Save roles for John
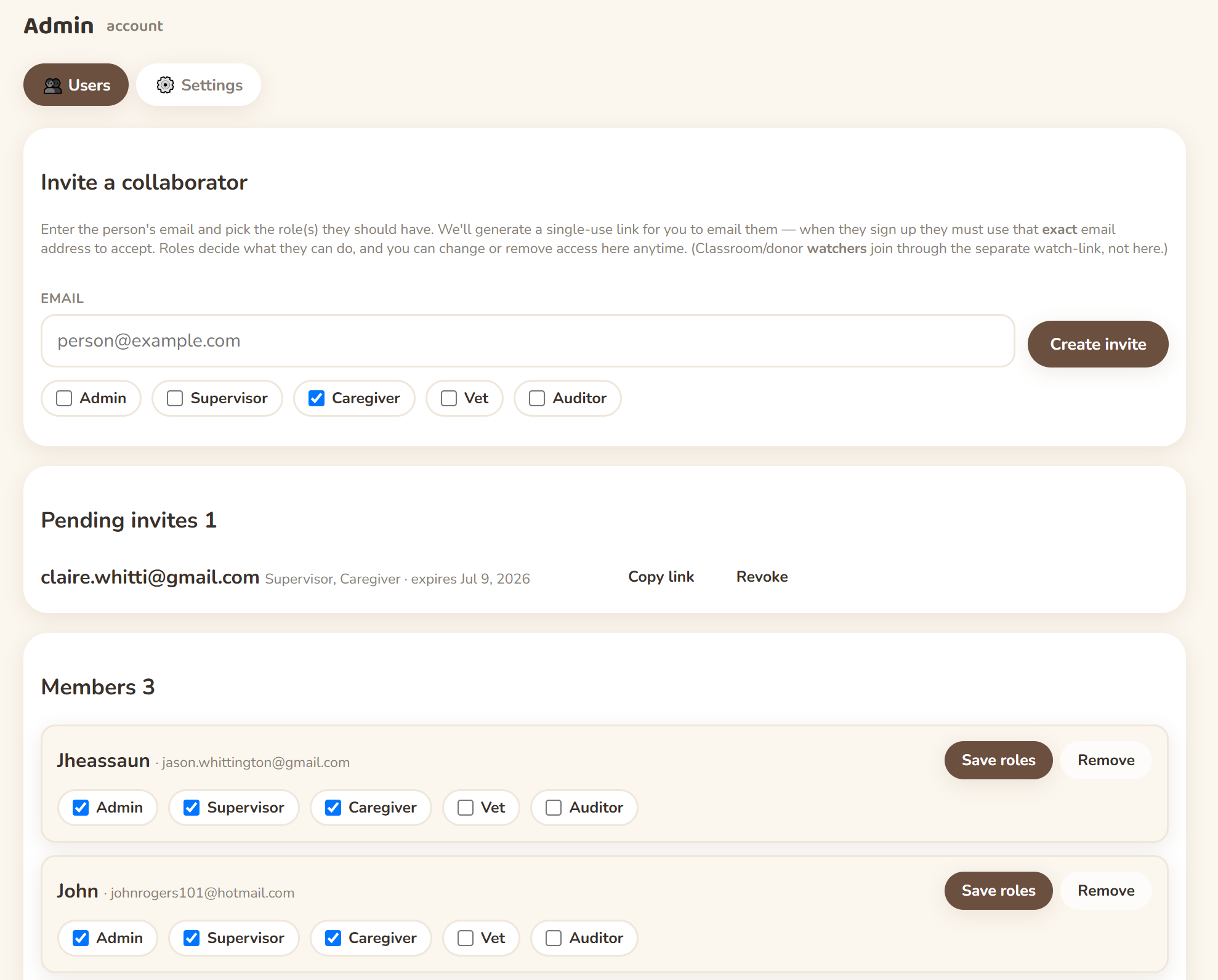 click(x=998, y=891)
